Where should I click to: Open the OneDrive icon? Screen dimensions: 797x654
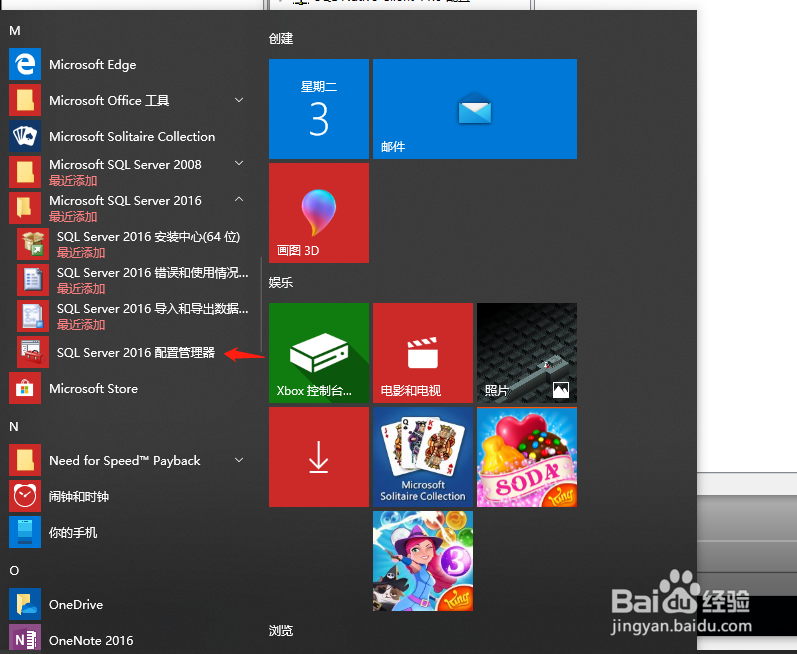click(x=25, y=604)
